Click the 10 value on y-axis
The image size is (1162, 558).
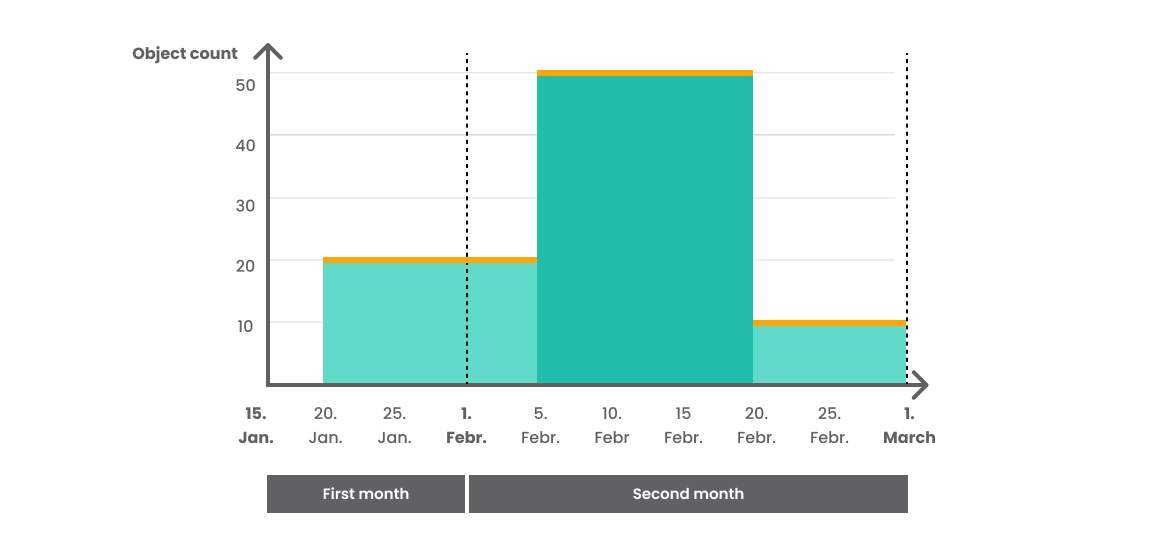pyautogui.click(x=245, y=324)
